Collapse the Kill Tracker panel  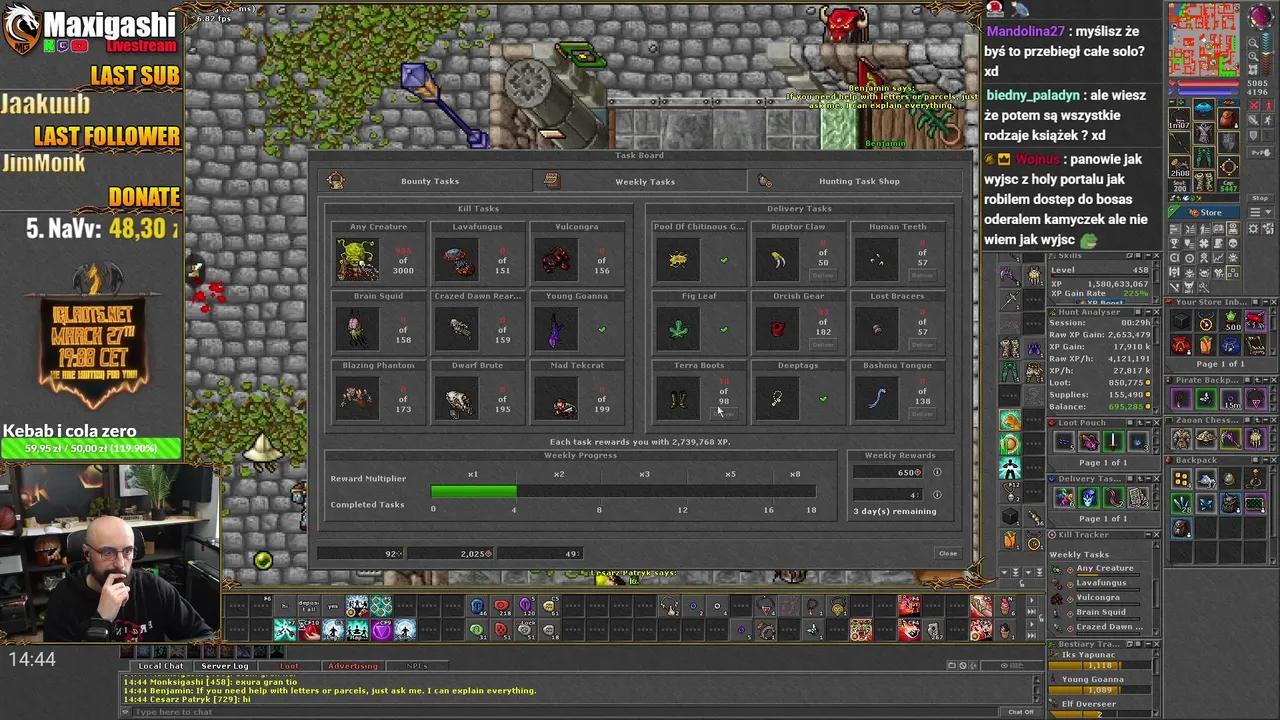(x=1148, y=533)
